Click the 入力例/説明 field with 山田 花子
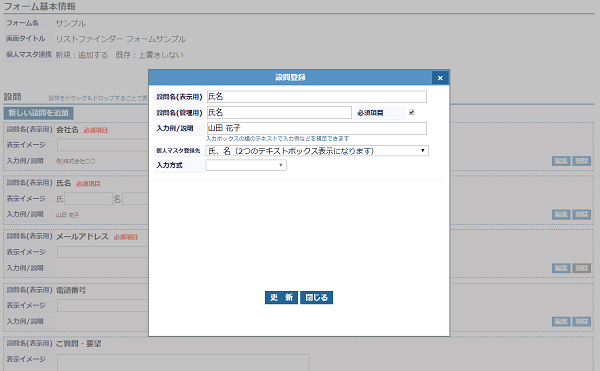This screenshot has width=600, height=371. 316,128
